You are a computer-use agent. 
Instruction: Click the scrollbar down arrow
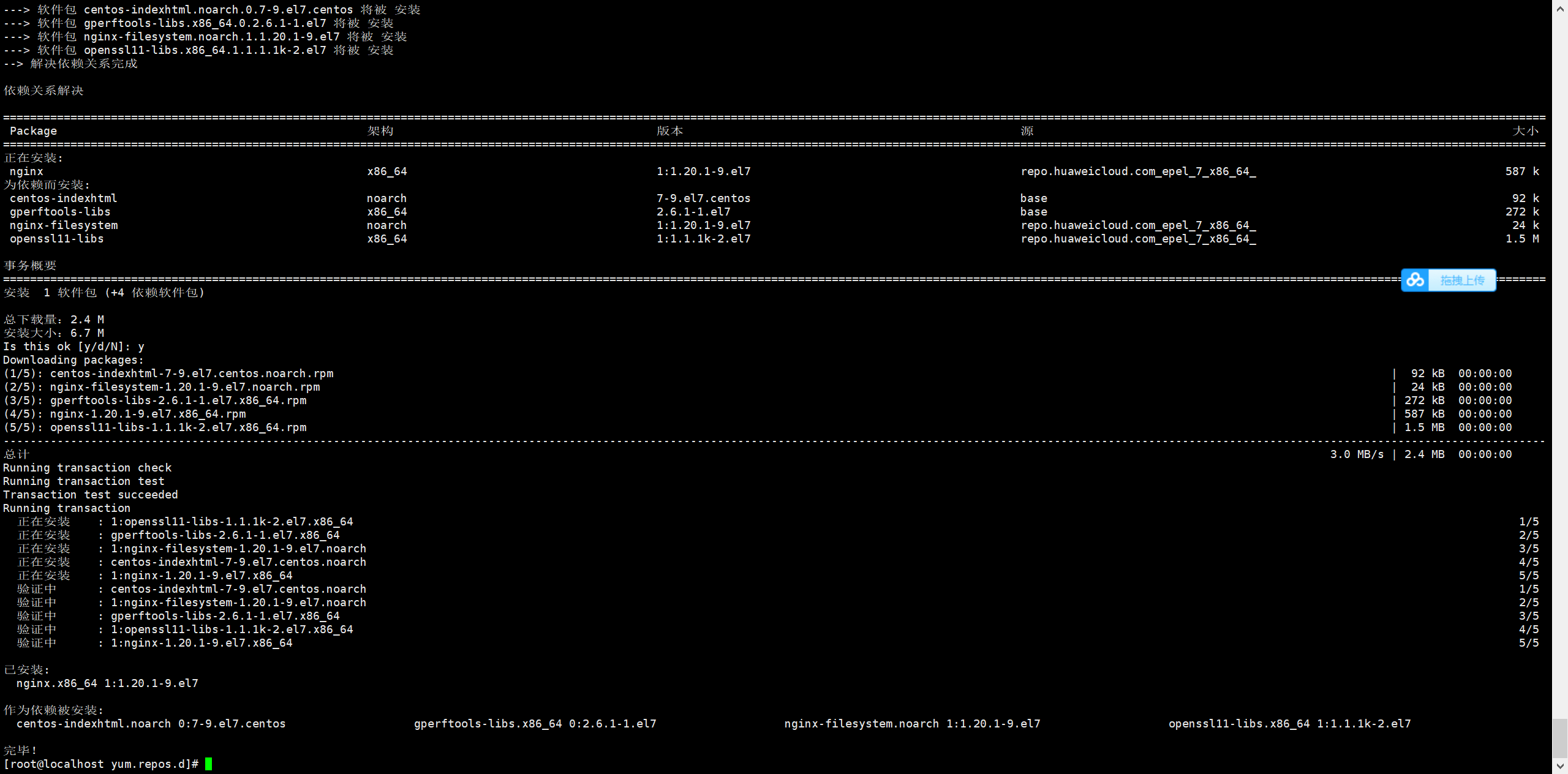click(x=1560, y=766)
